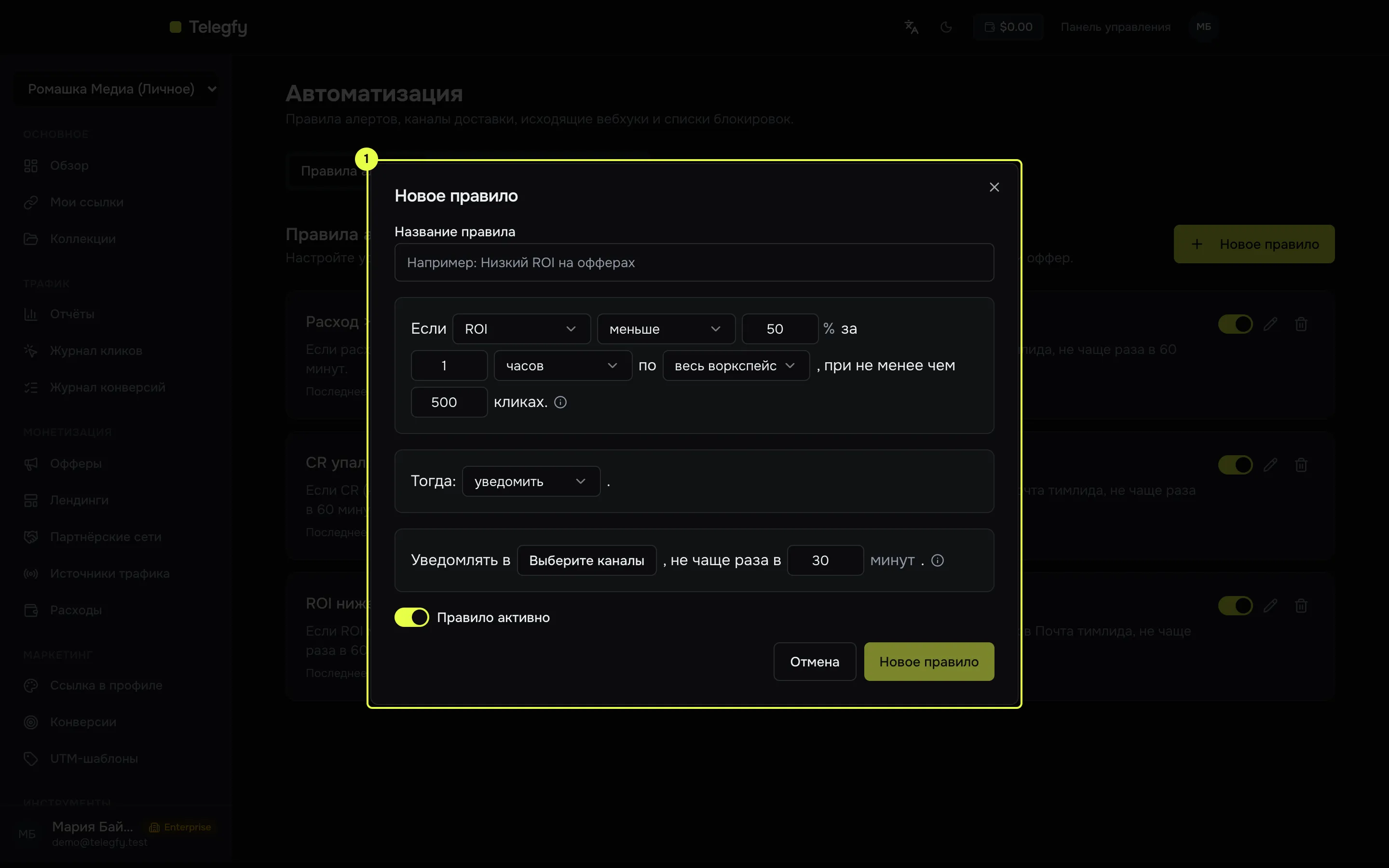Open the ROI metric dropdown

[521, 329]
